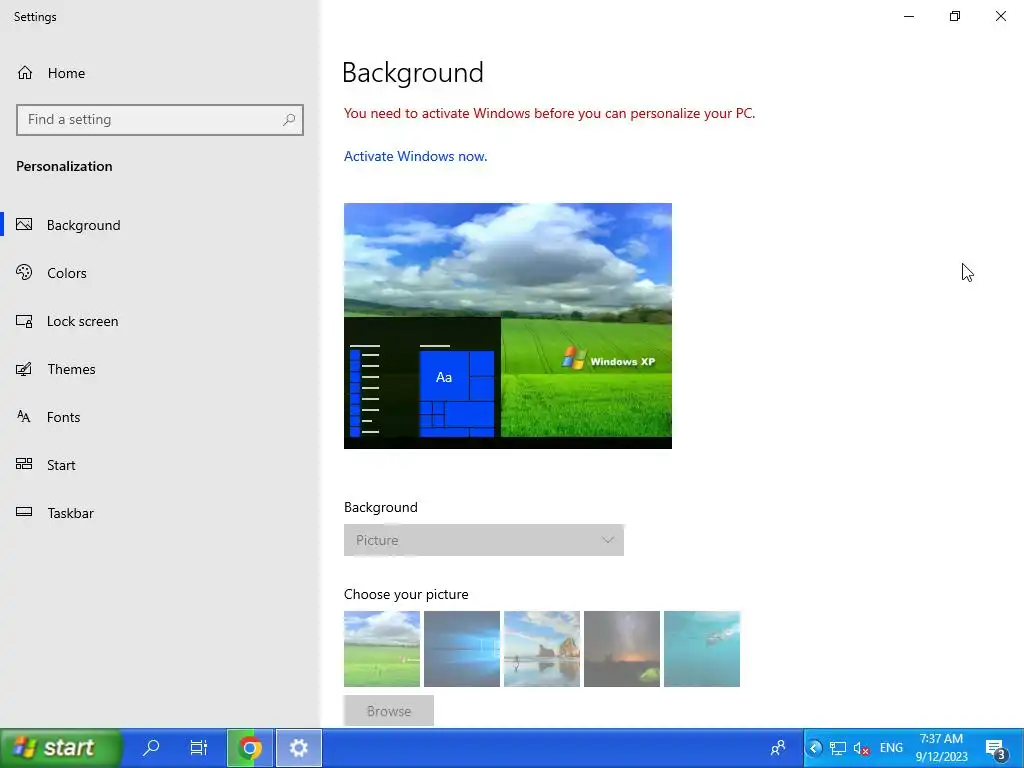
Task: Click the Background picture icon in the sidebar
Action: coord(24,225)
